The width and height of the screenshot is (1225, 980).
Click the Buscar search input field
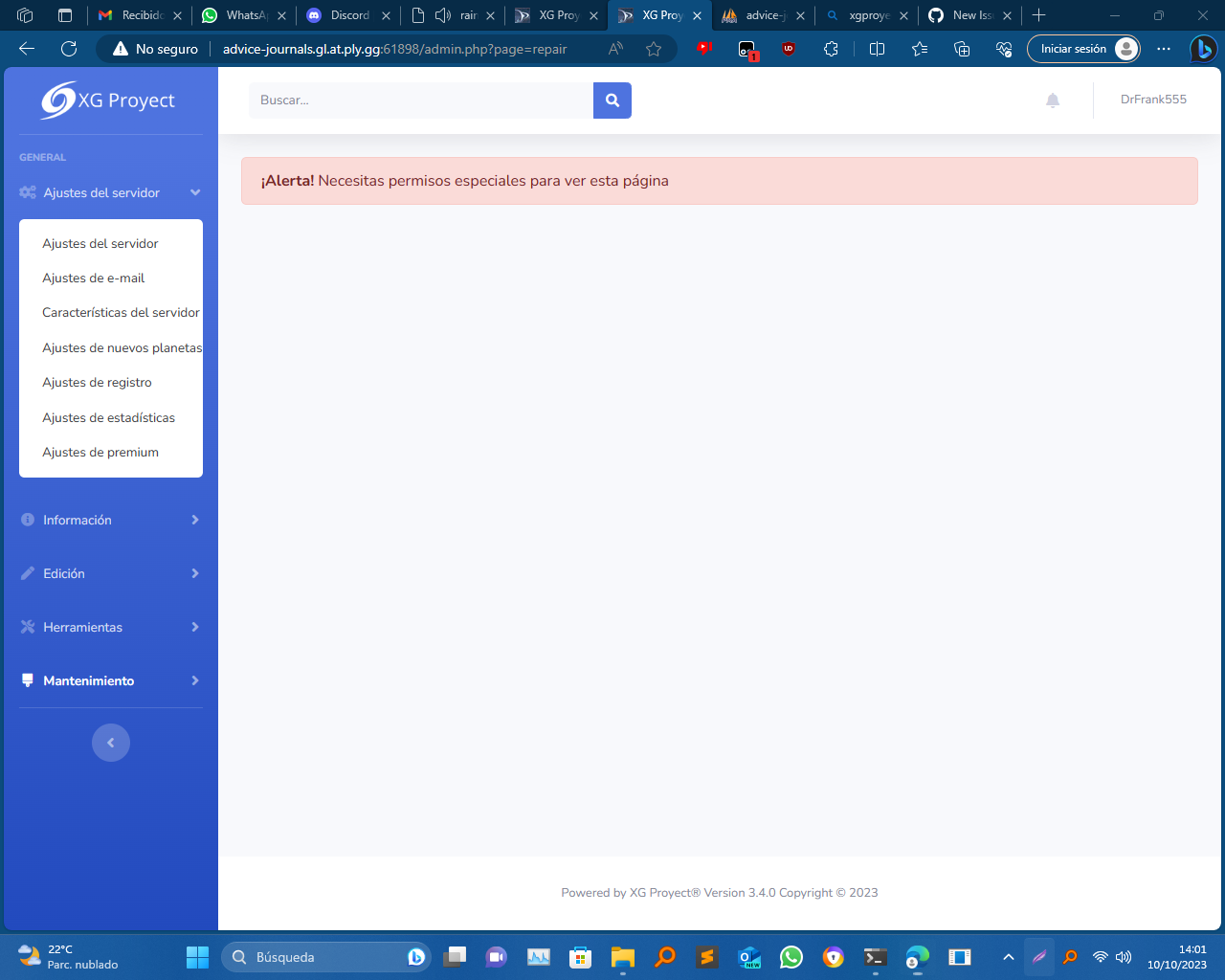click(421, 100)
